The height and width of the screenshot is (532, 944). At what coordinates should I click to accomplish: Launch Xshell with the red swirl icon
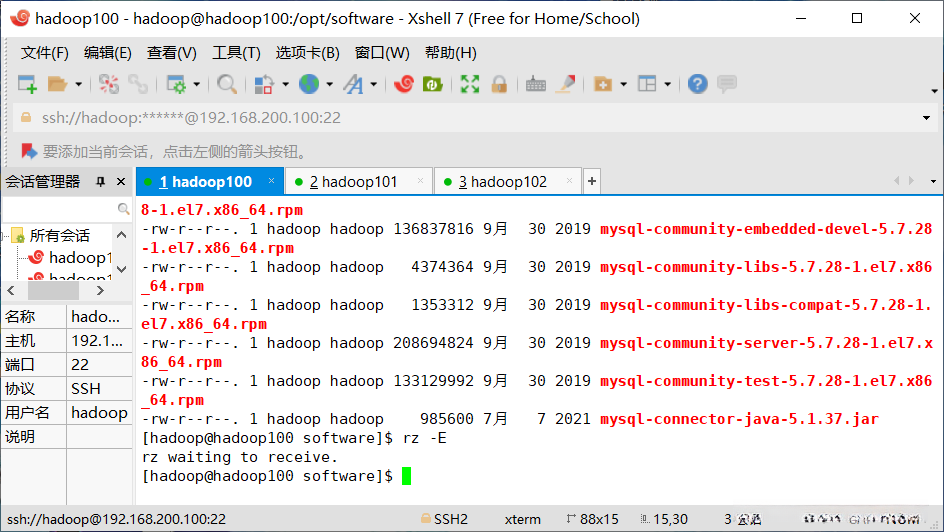point(404,84)
